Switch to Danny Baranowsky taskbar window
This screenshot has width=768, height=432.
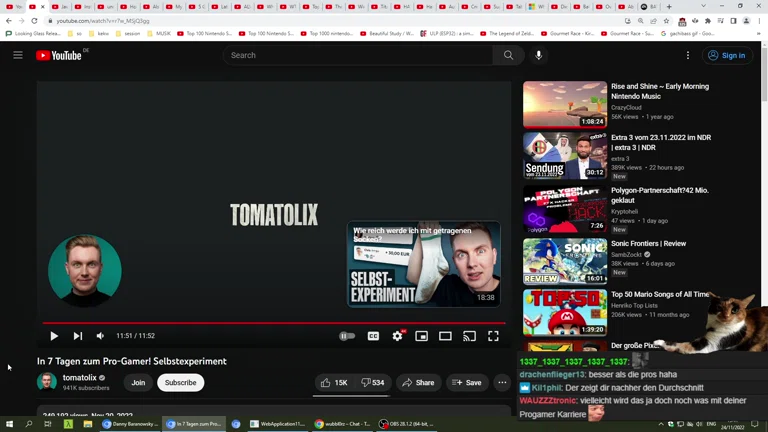130,424
